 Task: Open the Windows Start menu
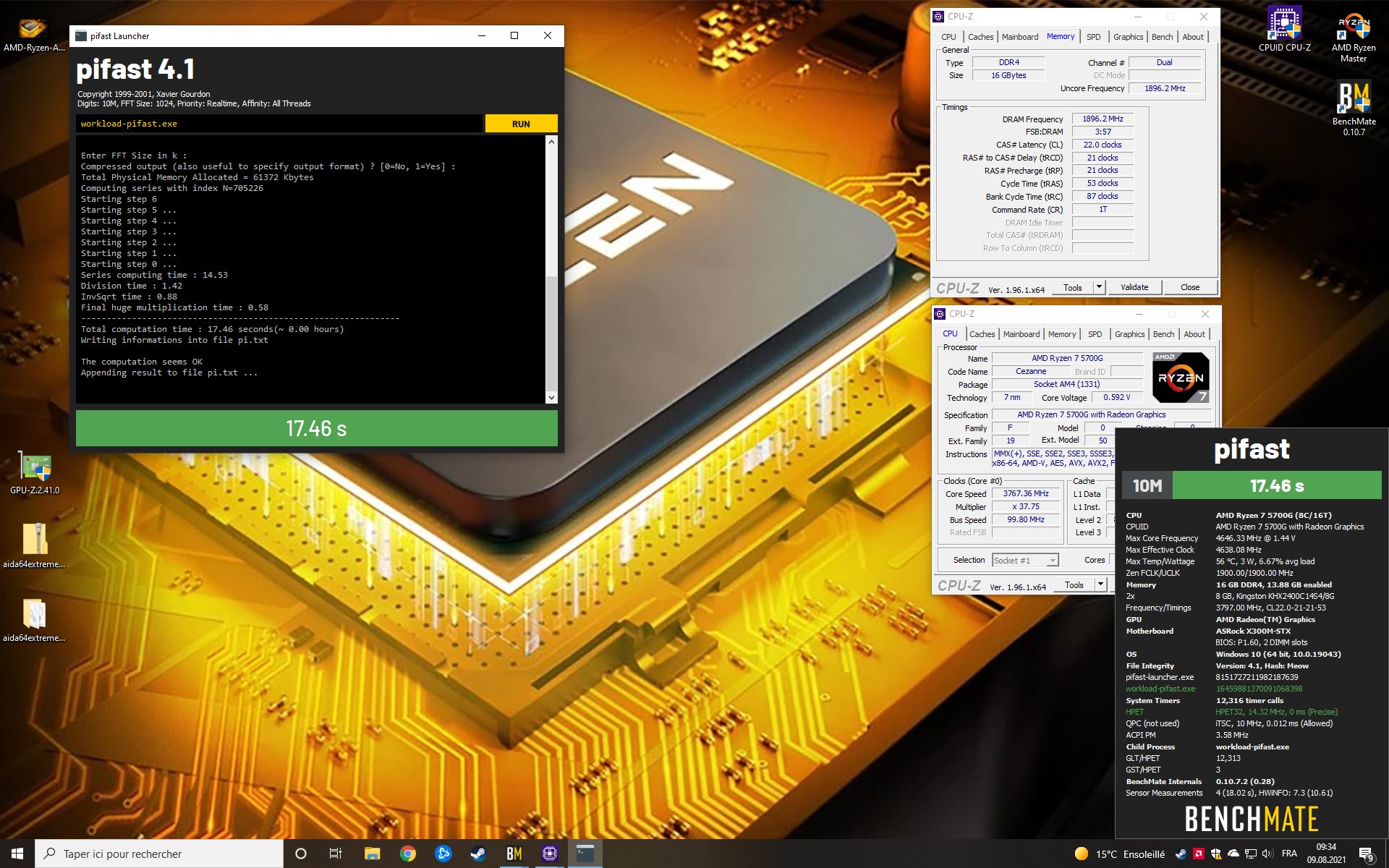pos(17,854)
